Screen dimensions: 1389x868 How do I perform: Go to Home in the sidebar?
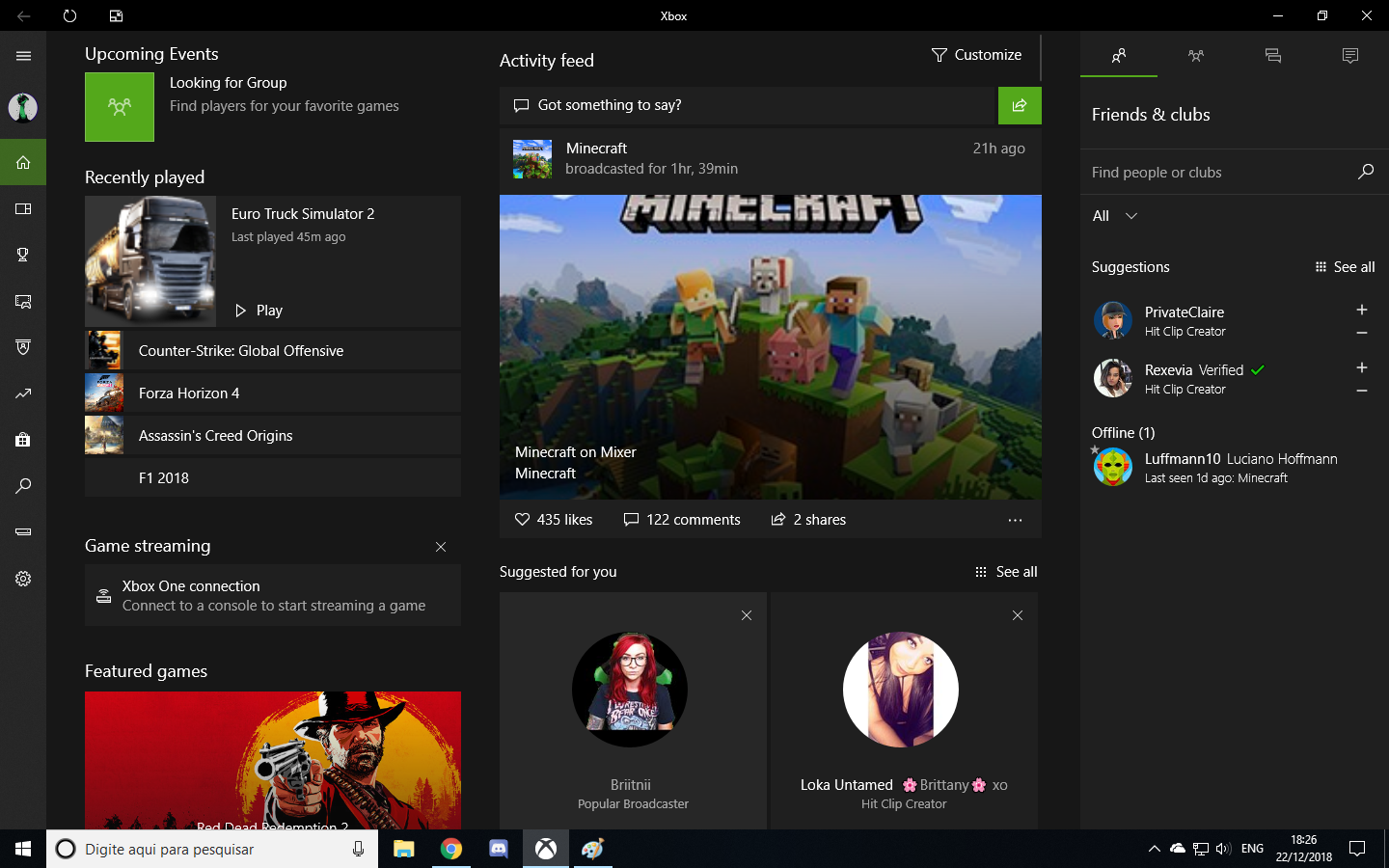point(23,162)
